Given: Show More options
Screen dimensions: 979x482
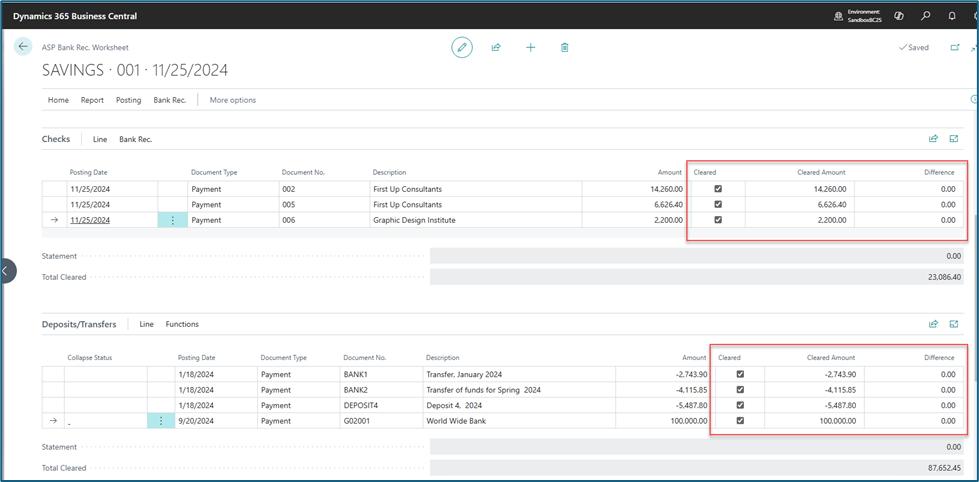Looking at the screenshot, I should (233, 100).
